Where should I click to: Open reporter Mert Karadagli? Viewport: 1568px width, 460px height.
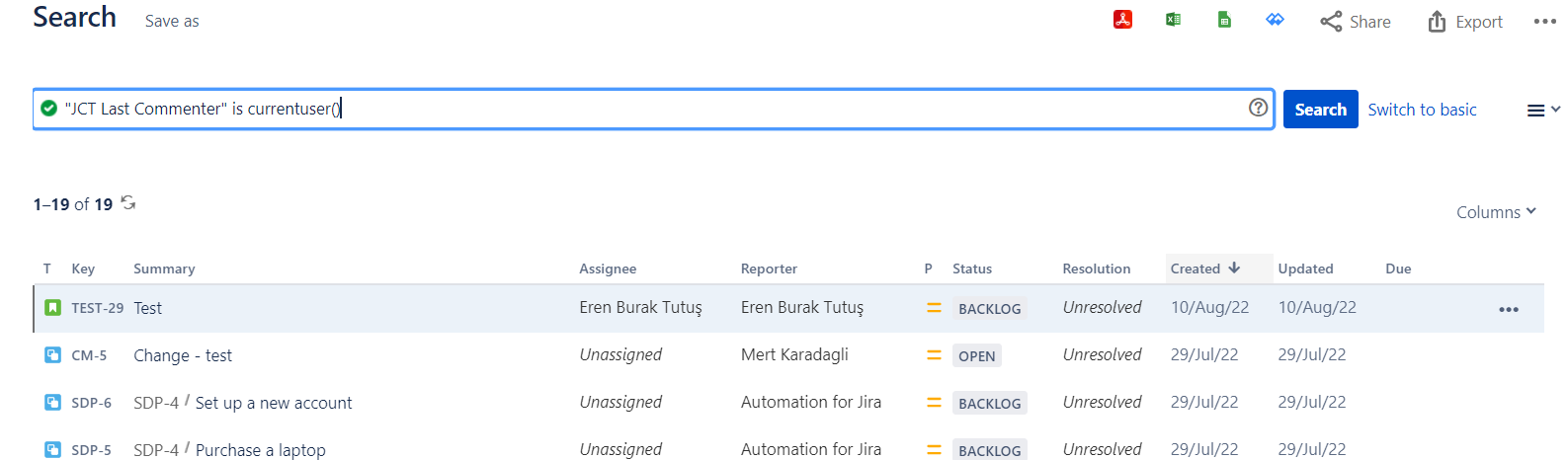coord(794,354)
